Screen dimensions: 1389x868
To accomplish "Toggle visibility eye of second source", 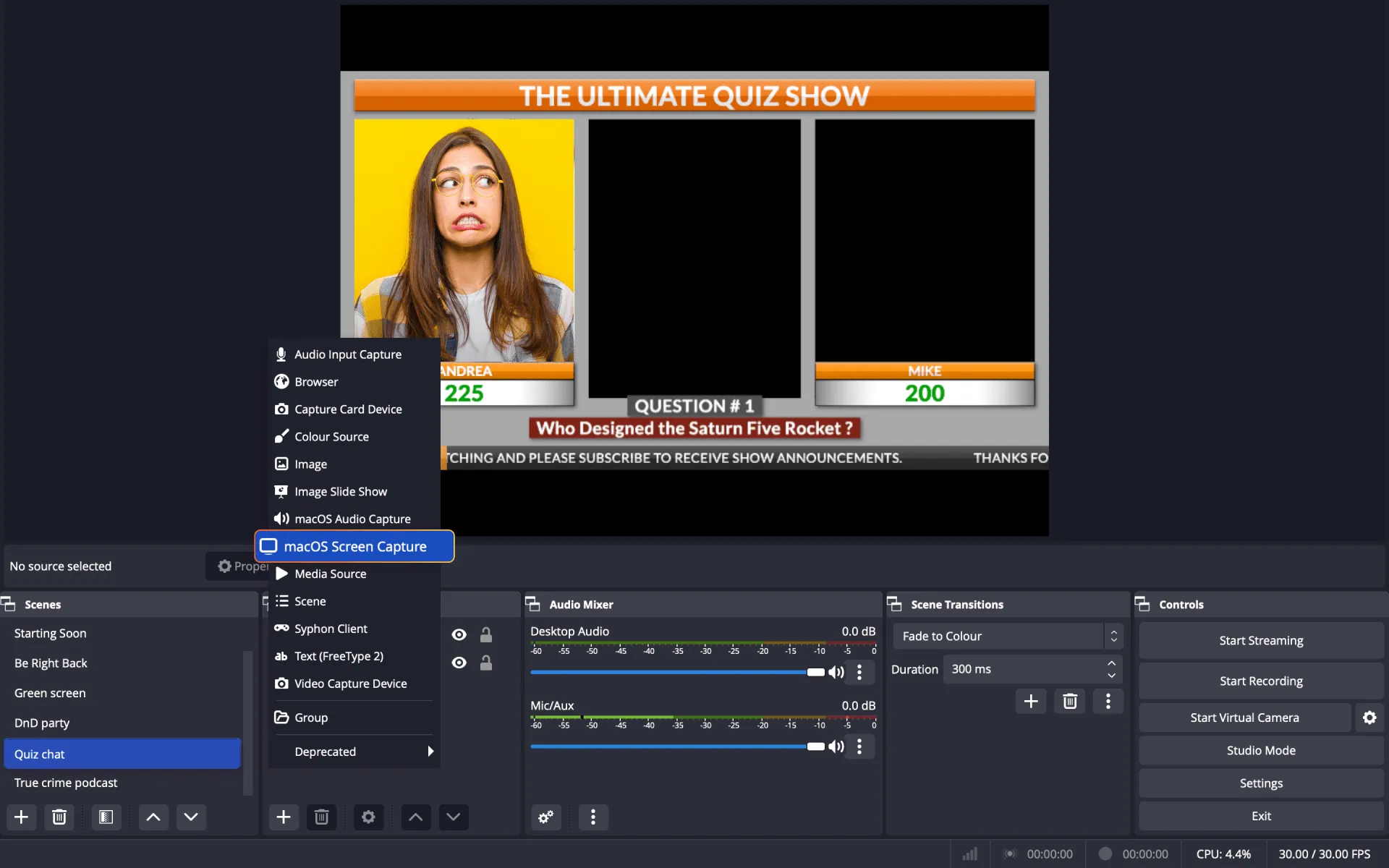I will 459,663.
